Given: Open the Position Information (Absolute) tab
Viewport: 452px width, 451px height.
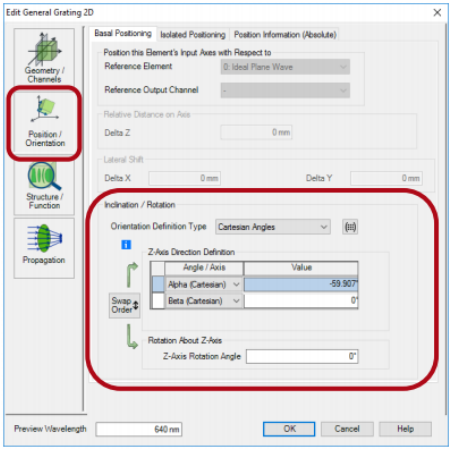Looking at the screenshot, I should click(x=285, y=35).
